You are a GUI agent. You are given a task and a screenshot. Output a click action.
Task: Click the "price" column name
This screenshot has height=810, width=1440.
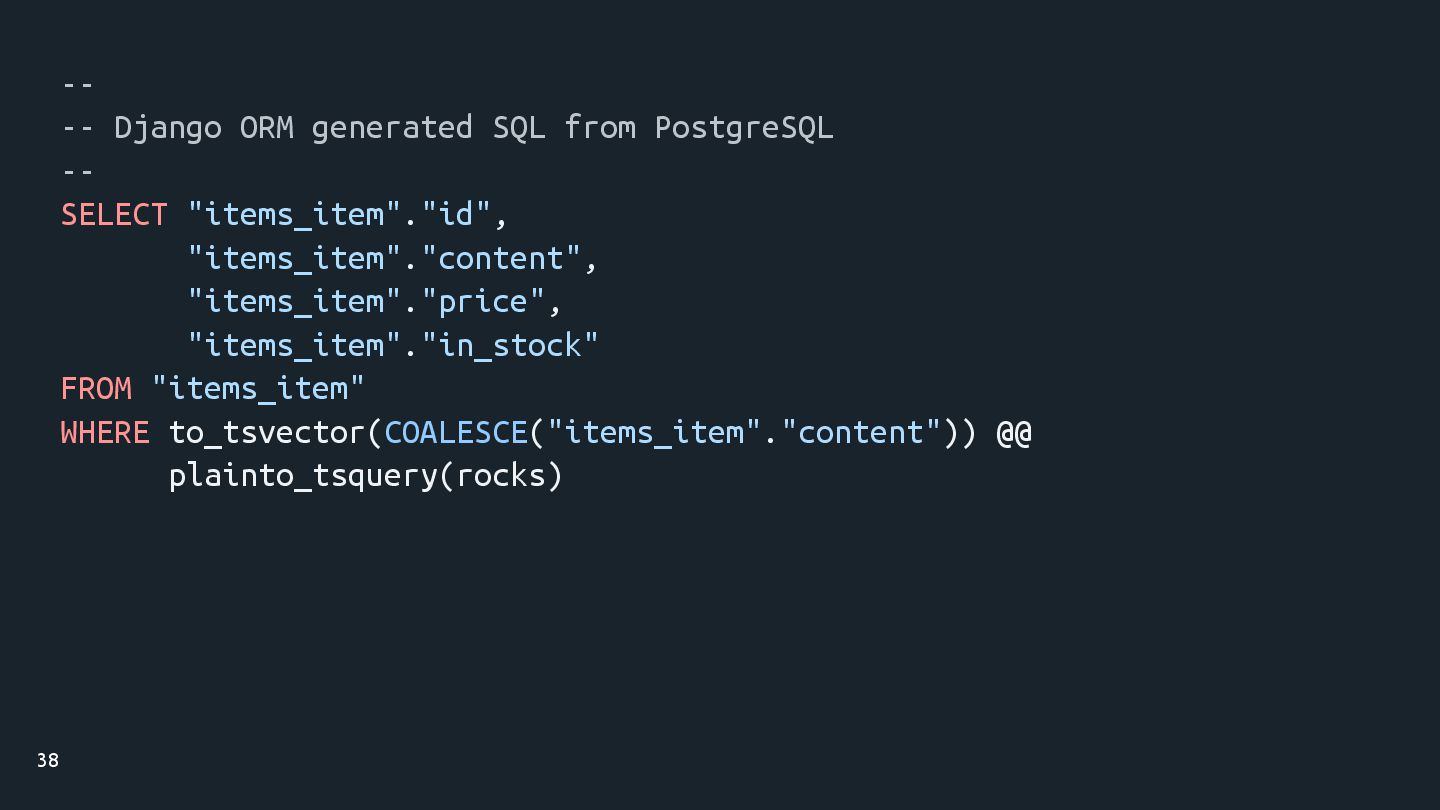tap(483, 301)
